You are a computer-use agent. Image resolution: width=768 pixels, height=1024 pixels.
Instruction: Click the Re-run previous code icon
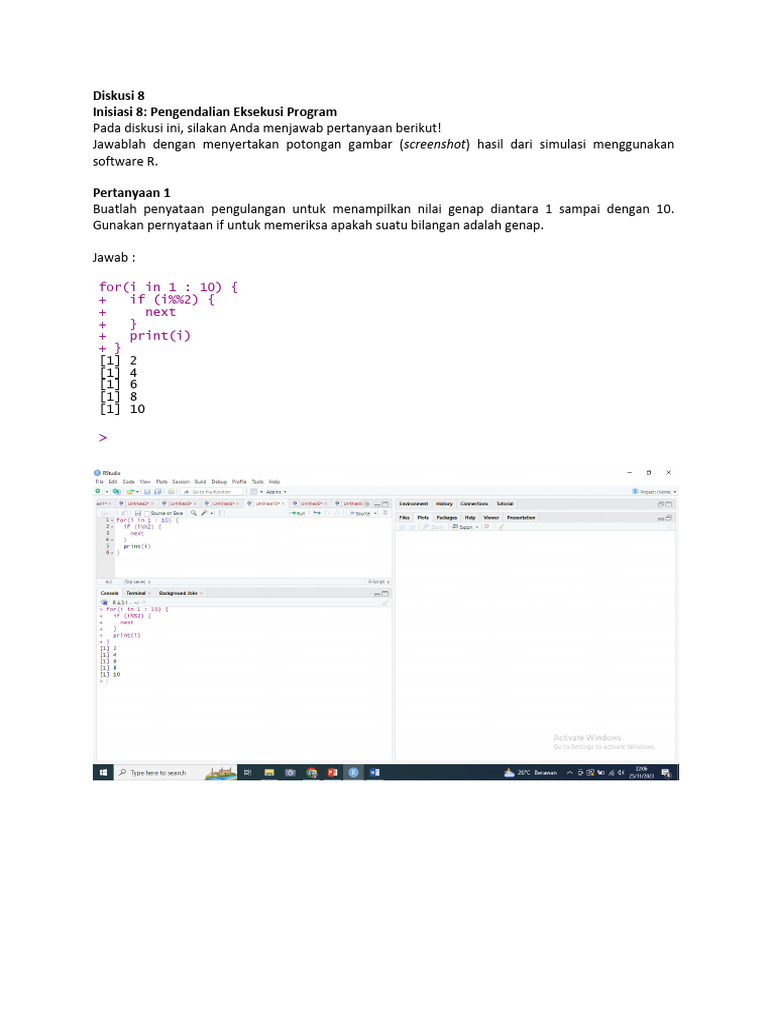(x=317, y=513)
